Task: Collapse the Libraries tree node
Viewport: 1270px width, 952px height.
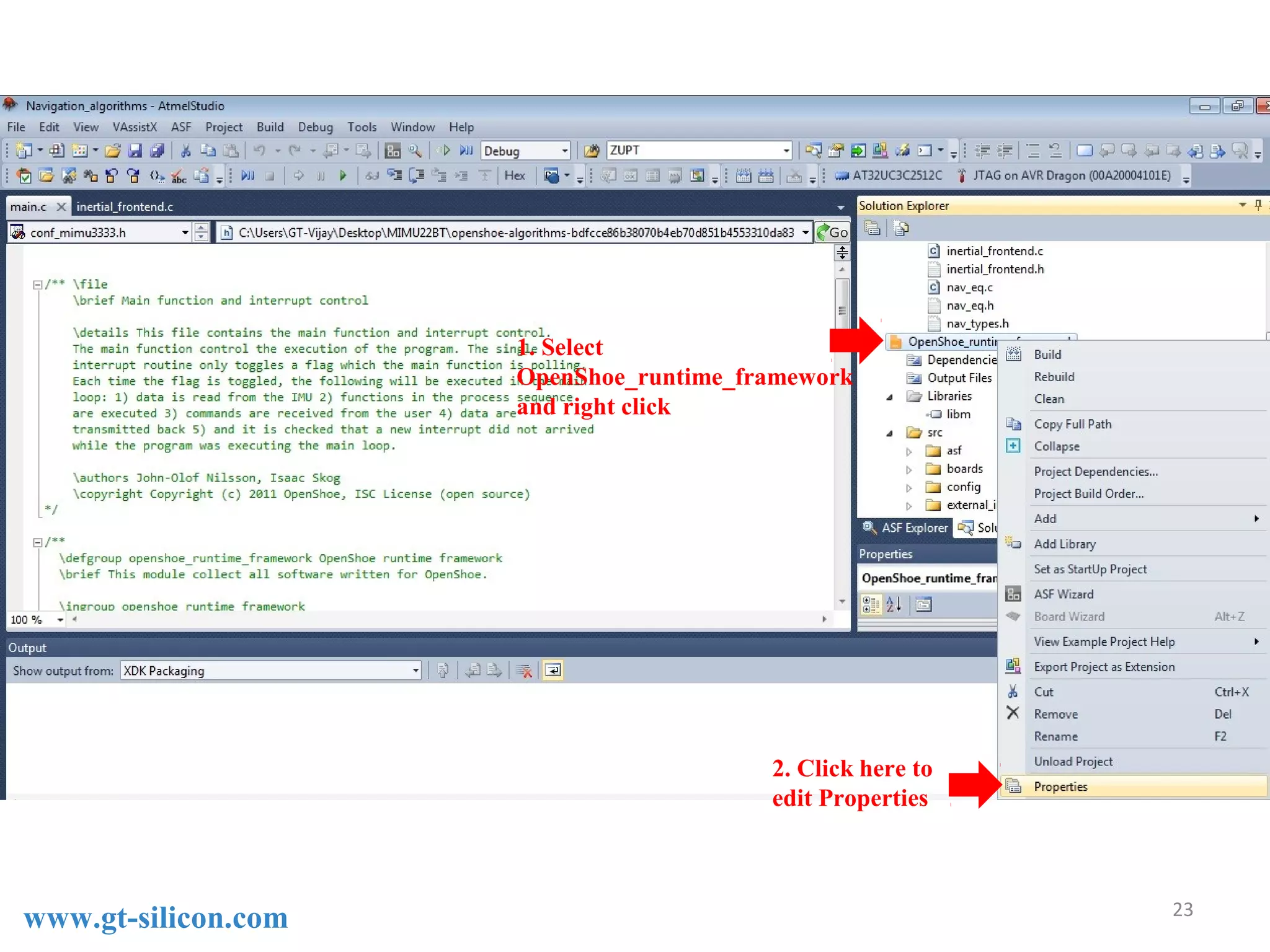Action: pyautogui.click(x=890, y=397)
